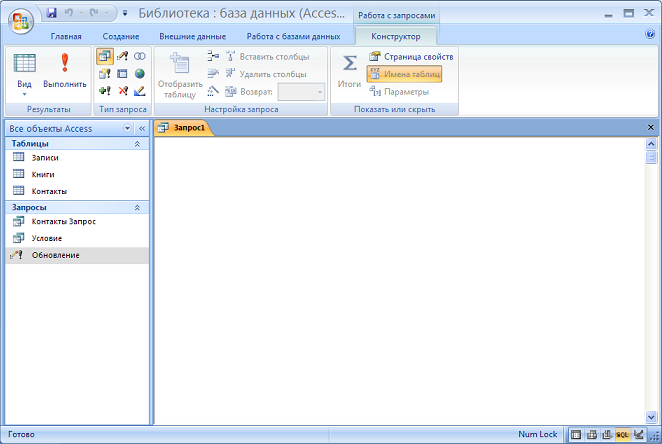
Task: Select the Конструктор ribbon tab
Action: (x=396, y=36)
